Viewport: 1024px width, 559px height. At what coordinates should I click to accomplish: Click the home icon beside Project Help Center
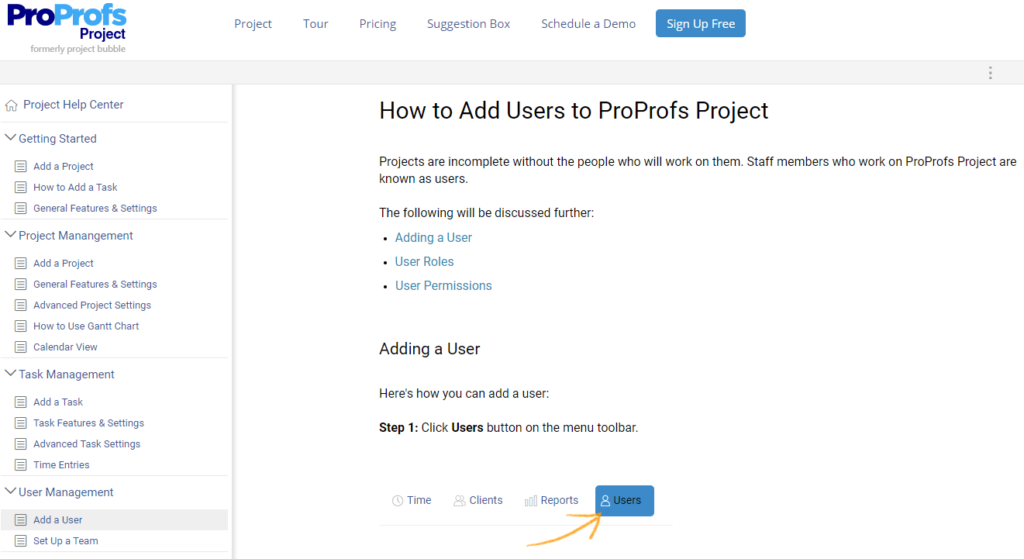(x=12, y=105)
